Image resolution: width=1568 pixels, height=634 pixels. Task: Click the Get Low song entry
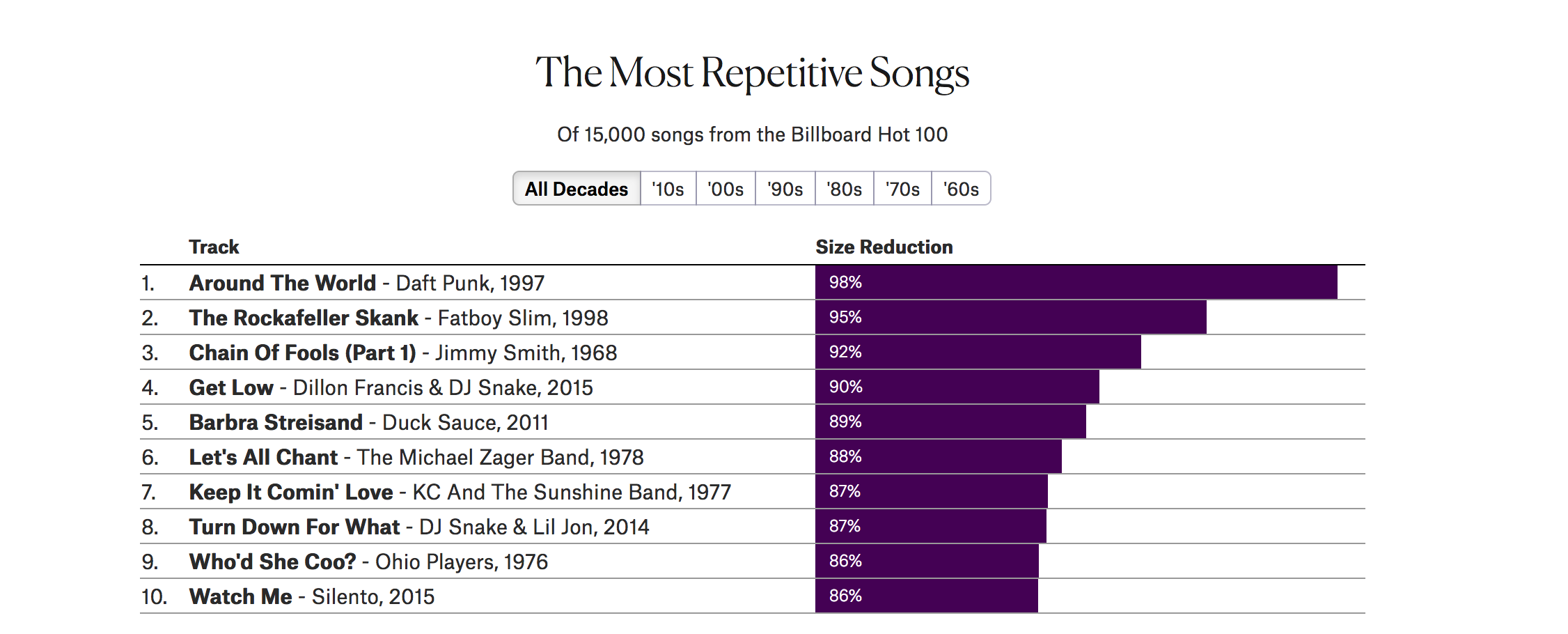point(230,387)
